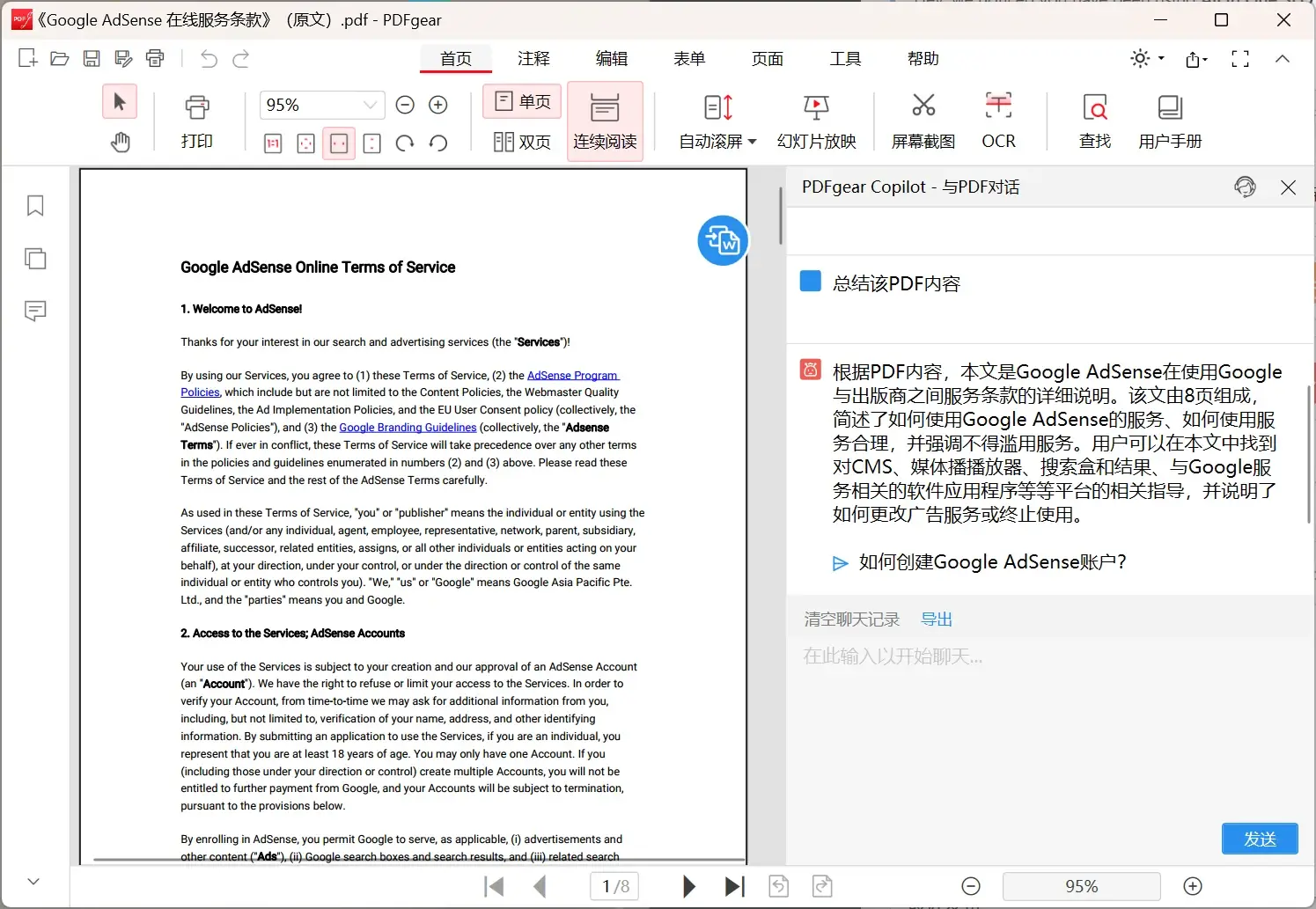Open the Find search tool

1094,121
